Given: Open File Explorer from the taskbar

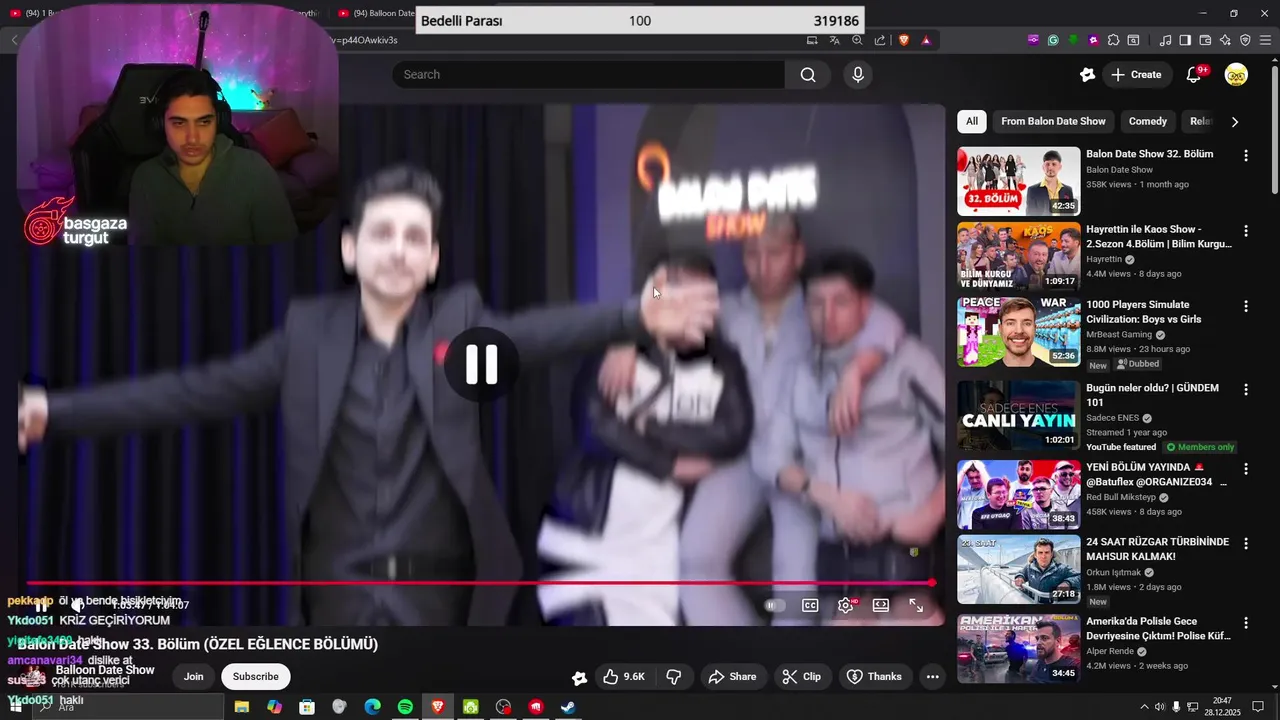Looking at the screenshot, I should (242, 707).
